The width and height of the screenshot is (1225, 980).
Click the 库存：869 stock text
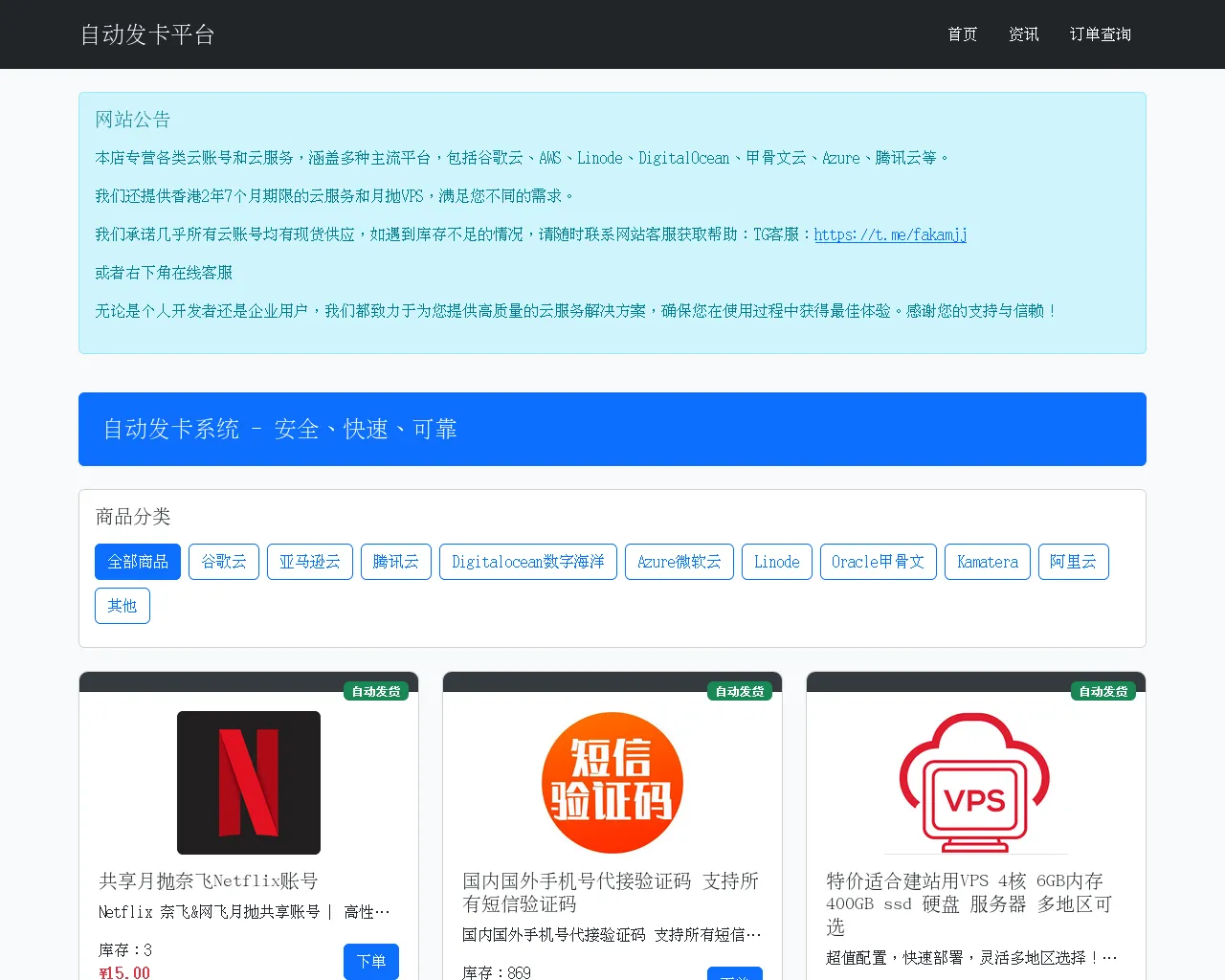[497, 972]
